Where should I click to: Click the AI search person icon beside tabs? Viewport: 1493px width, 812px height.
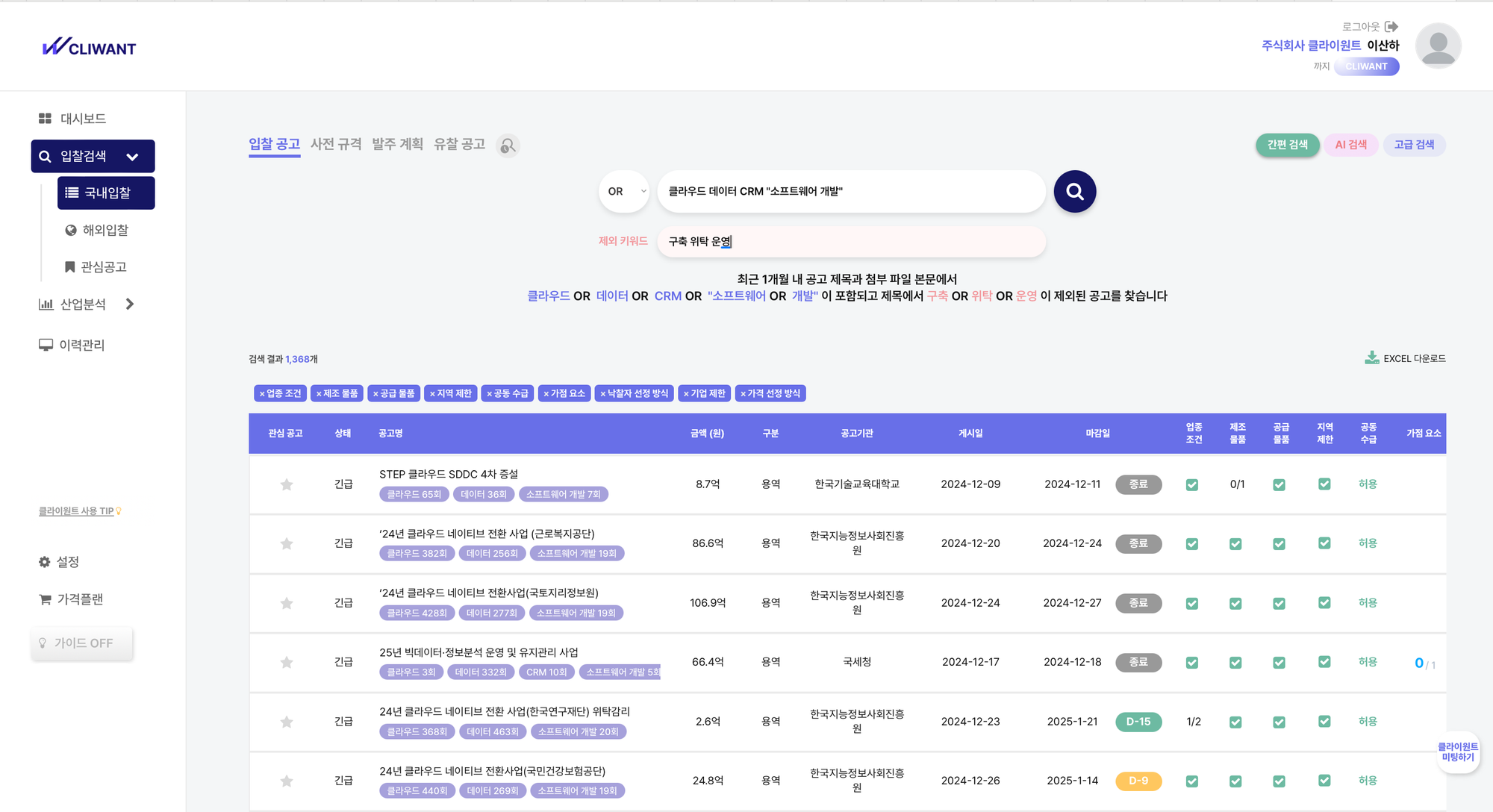508,146
